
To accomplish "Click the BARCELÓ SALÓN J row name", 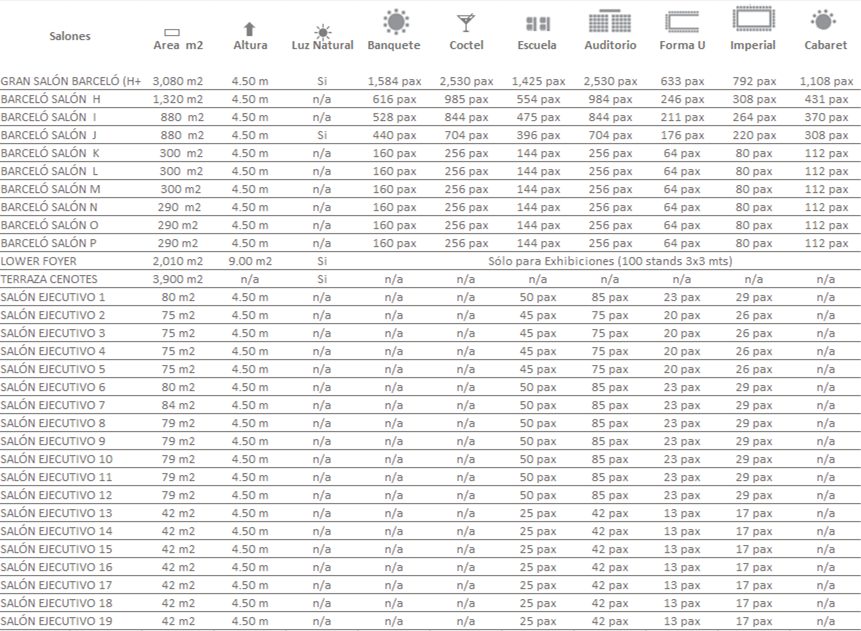I will tap(49, 136).
